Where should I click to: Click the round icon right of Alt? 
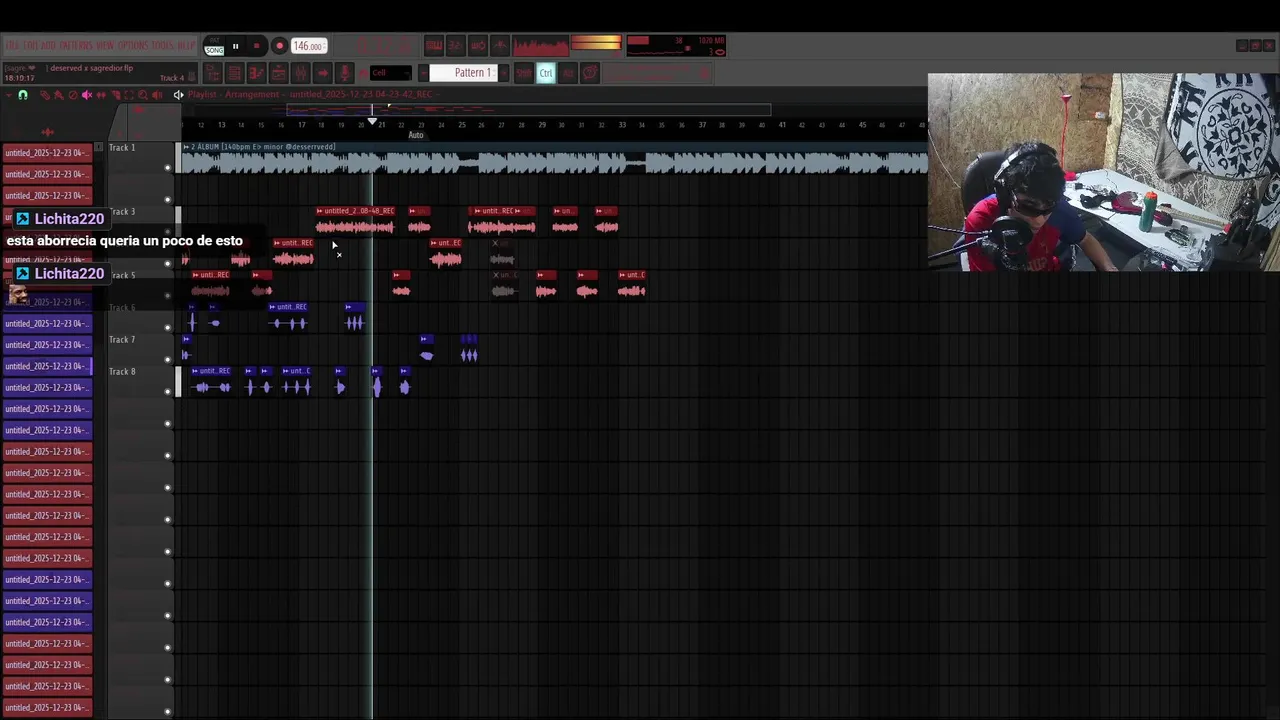click(590, 73)
